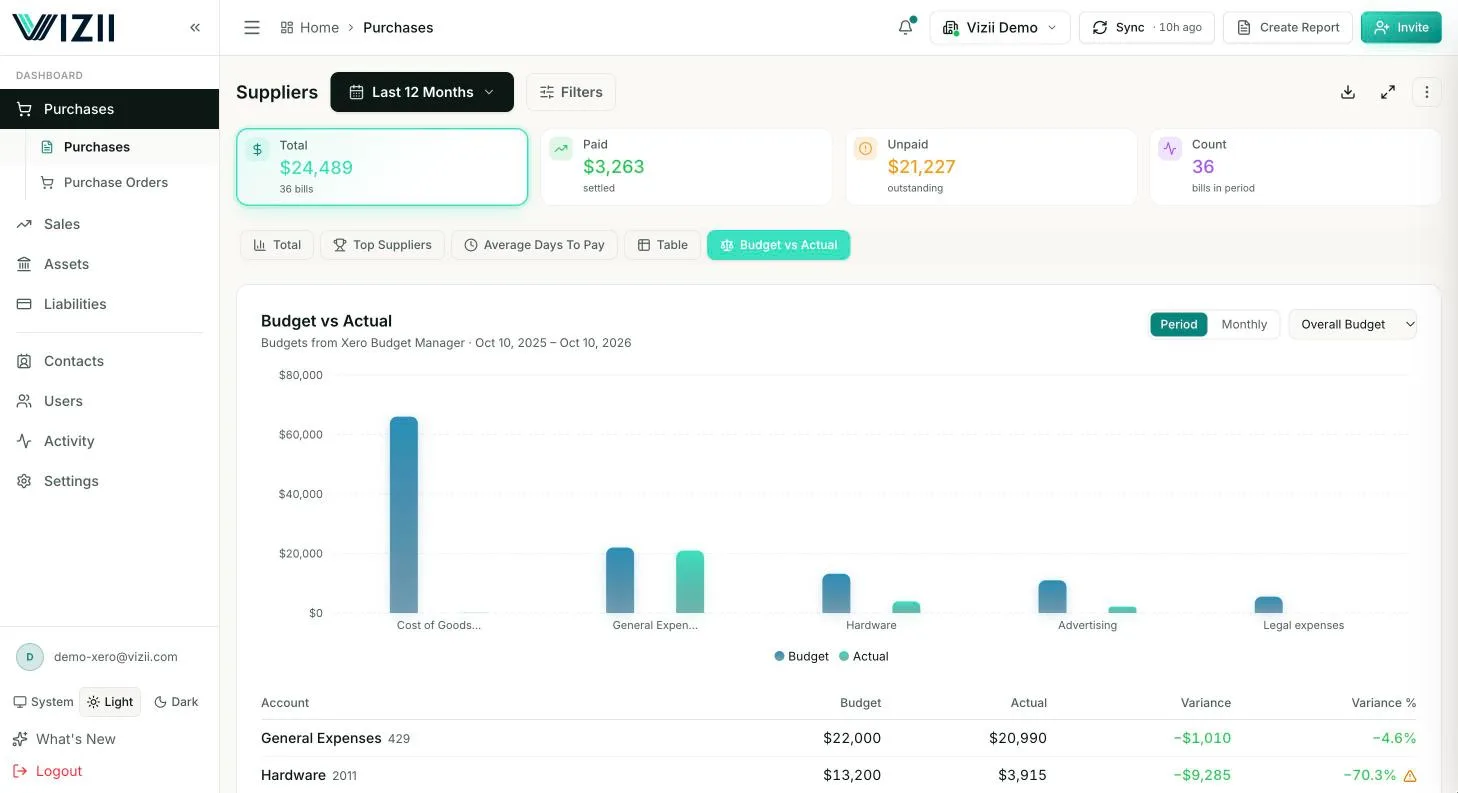Open the Average Days To Pay tab
The height and width of the screenshot is (793, 1458).
(534, 245)
